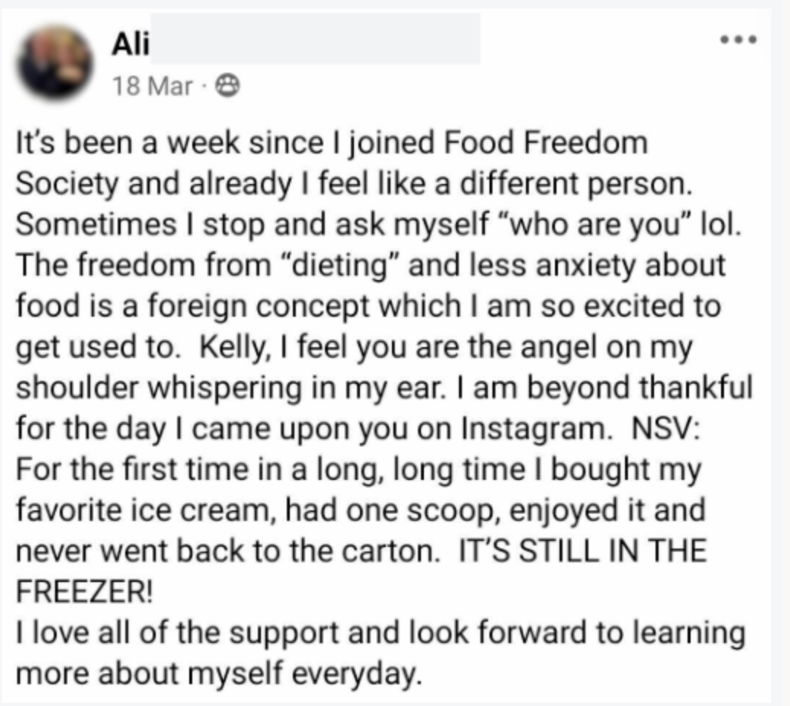Screen dimensions: 790x706
Task: Click the word Society starting line two
Action: [x=67, y=184]
